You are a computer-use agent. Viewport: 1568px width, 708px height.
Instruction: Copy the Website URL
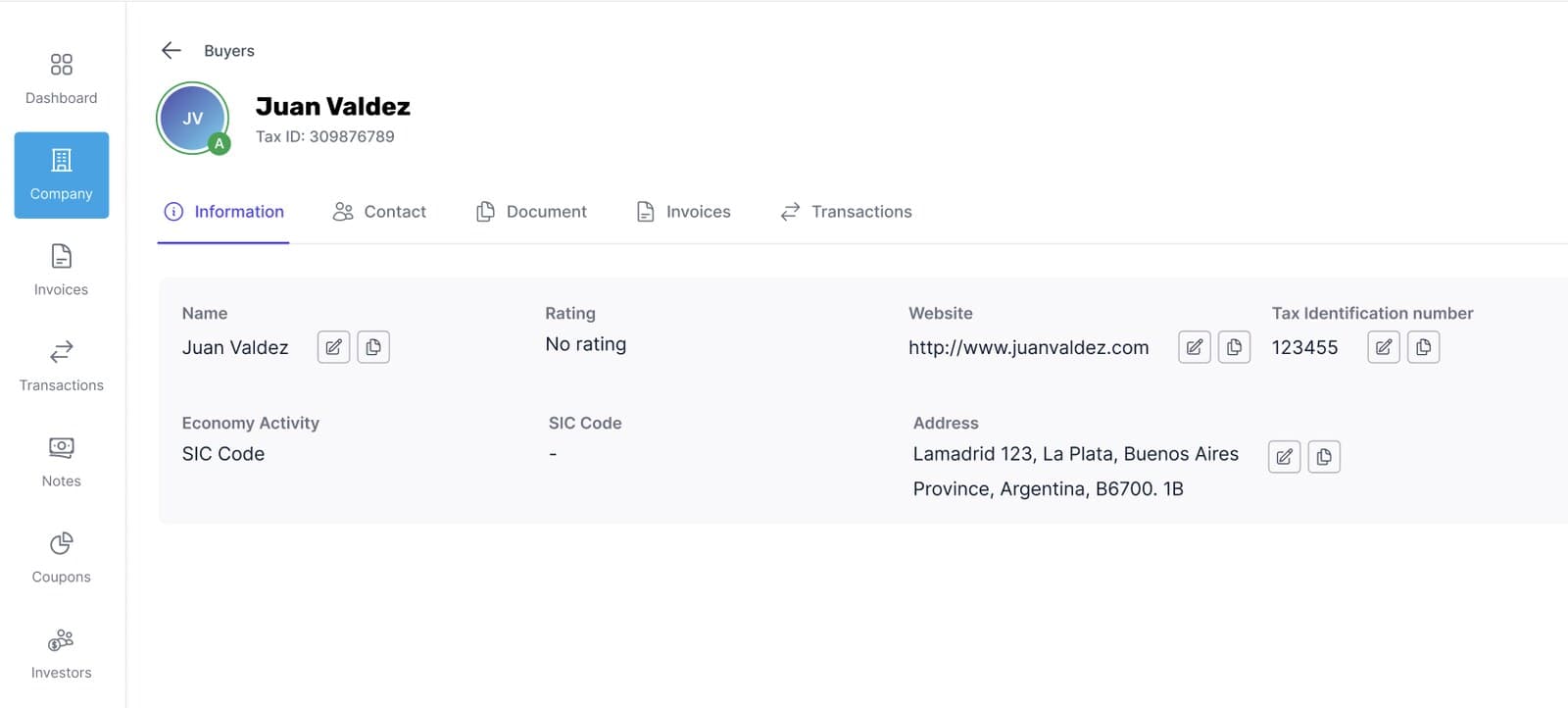[x=1234, y=347]
